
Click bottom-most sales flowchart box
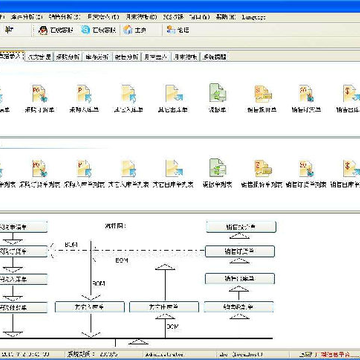point(239,307)
